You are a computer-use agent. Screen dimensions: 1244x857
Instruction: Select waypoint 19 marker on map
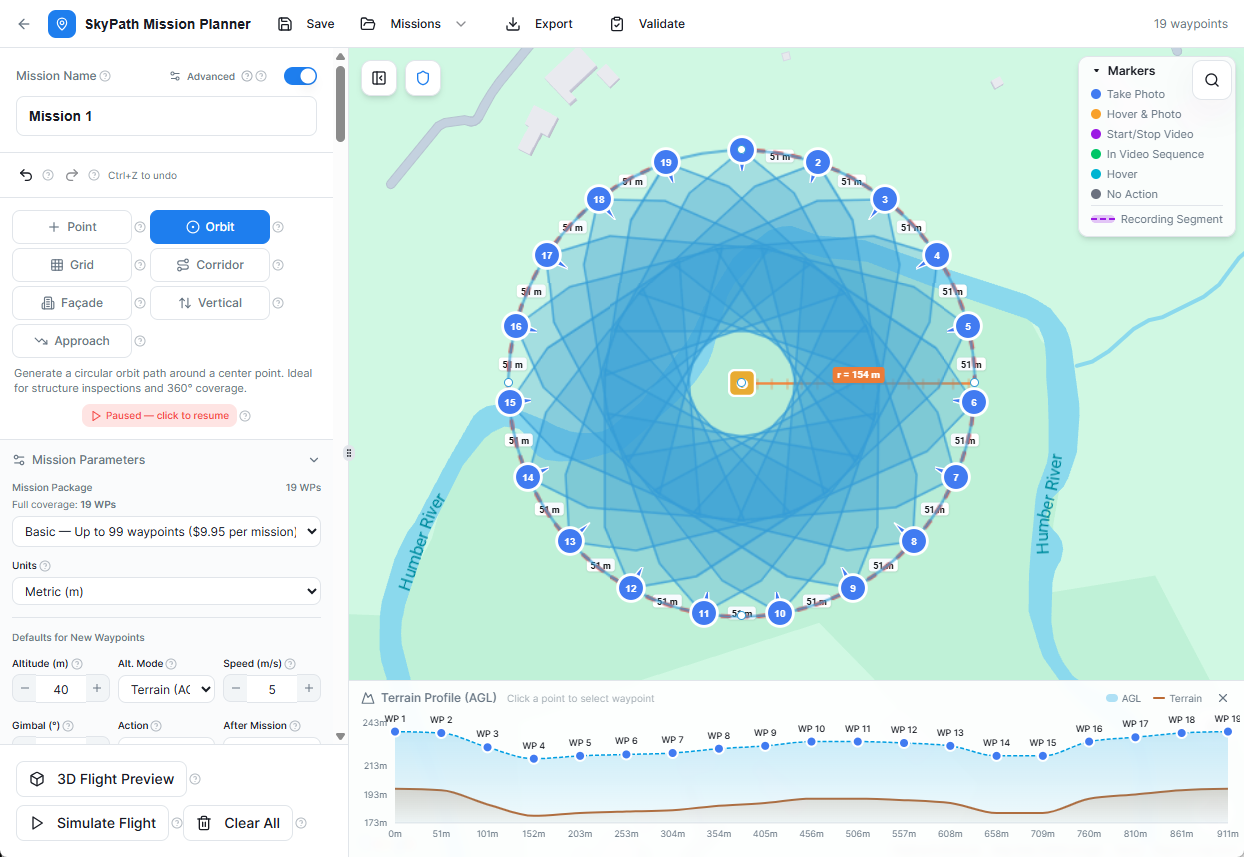point(666,162)
